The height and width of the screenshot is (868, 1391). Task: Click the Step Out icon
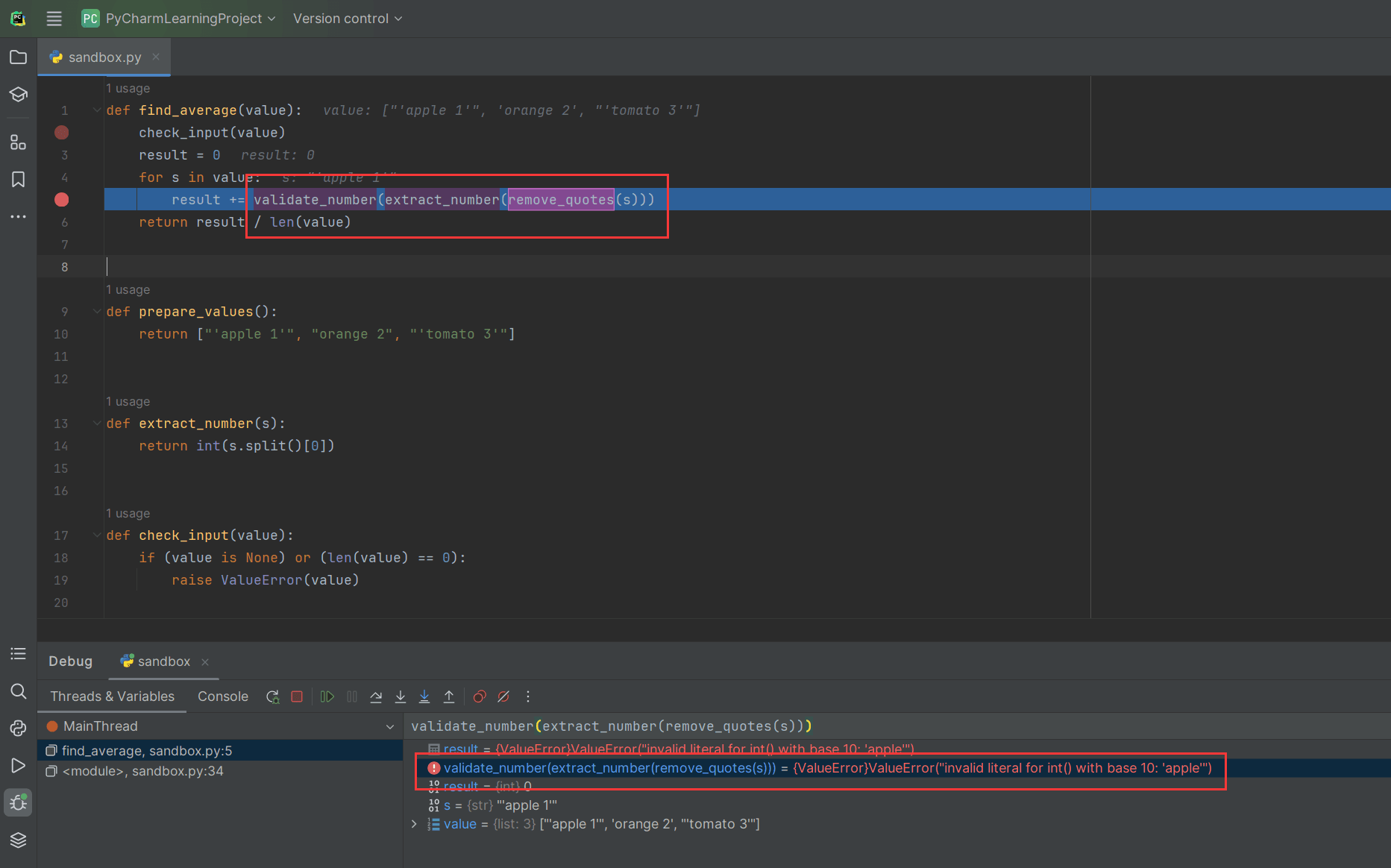point(449,696)
